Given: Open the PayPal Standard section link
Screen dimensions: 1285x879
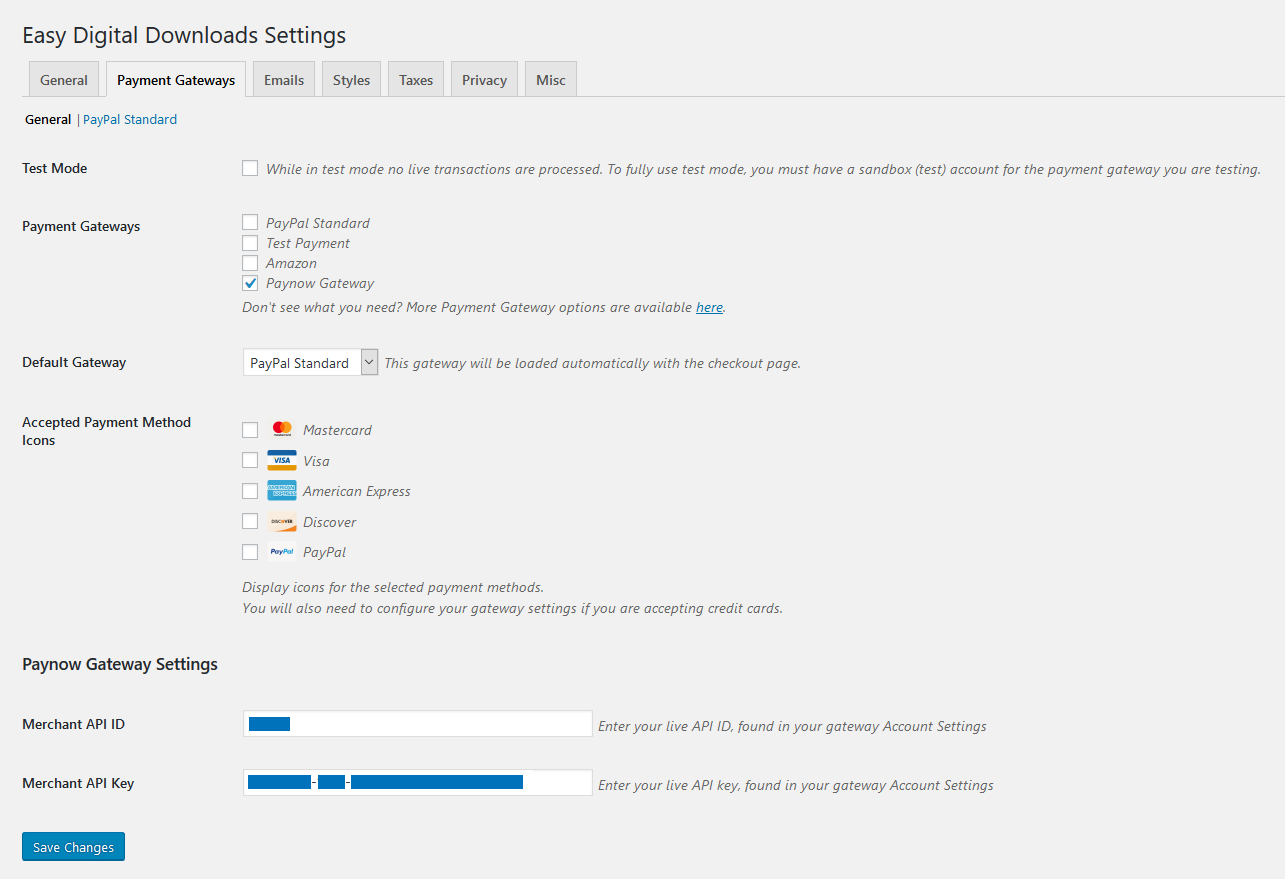Looking at the screenshot, I should pyautogui.click(x=129, y=119).
